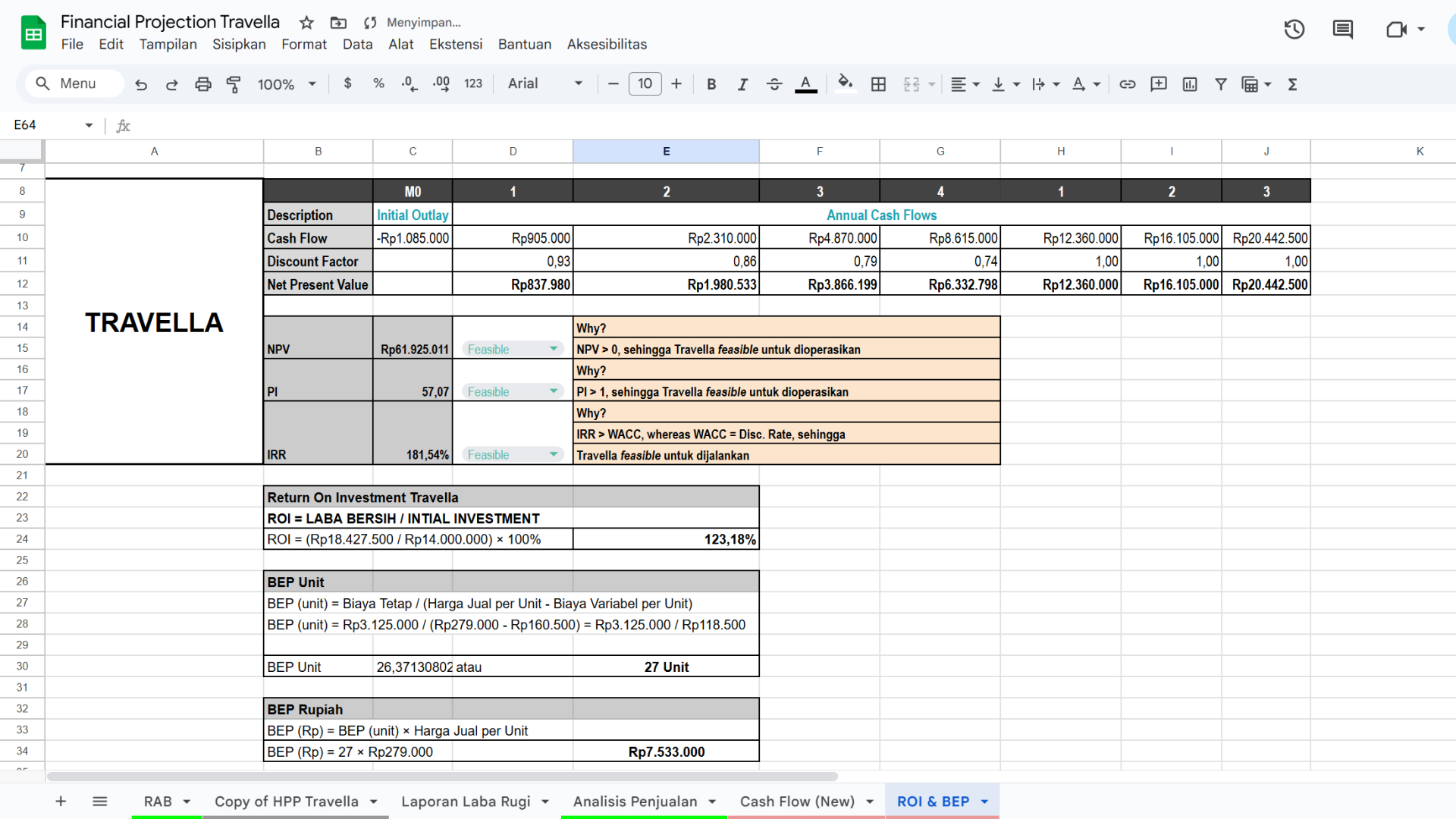
Task: Print the spreadsheet with printer icon
Action: click(x=202, y=84)
